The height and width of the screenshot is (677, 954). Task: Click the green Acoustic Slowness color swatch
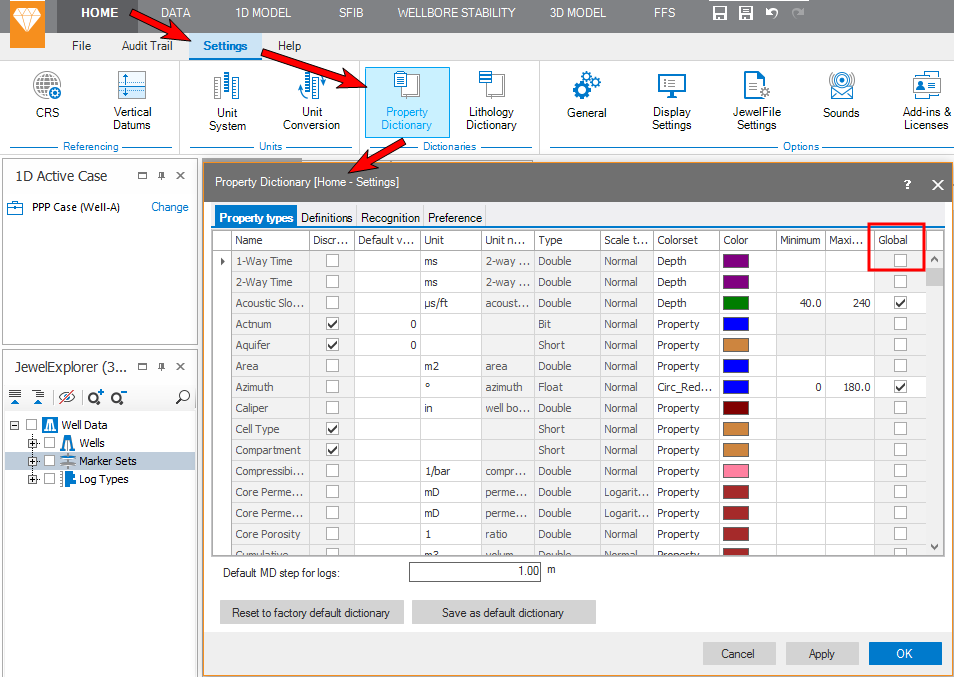(735, 303)
